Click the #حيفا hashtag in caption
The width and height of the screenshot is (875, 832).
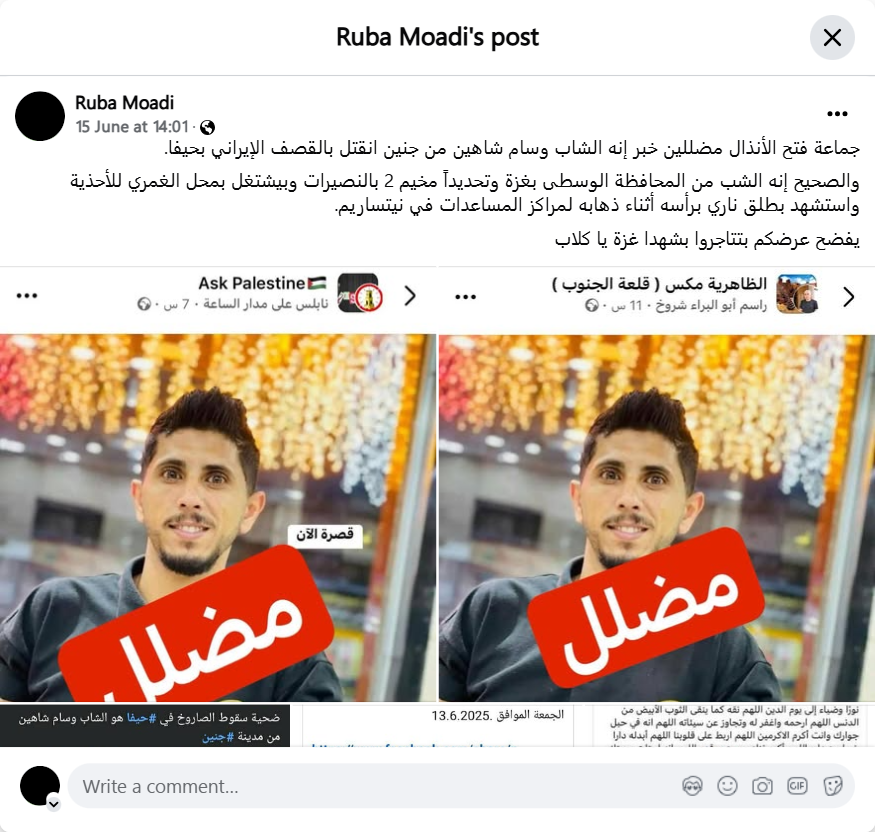pyautogui.click(x=141, y=718)
